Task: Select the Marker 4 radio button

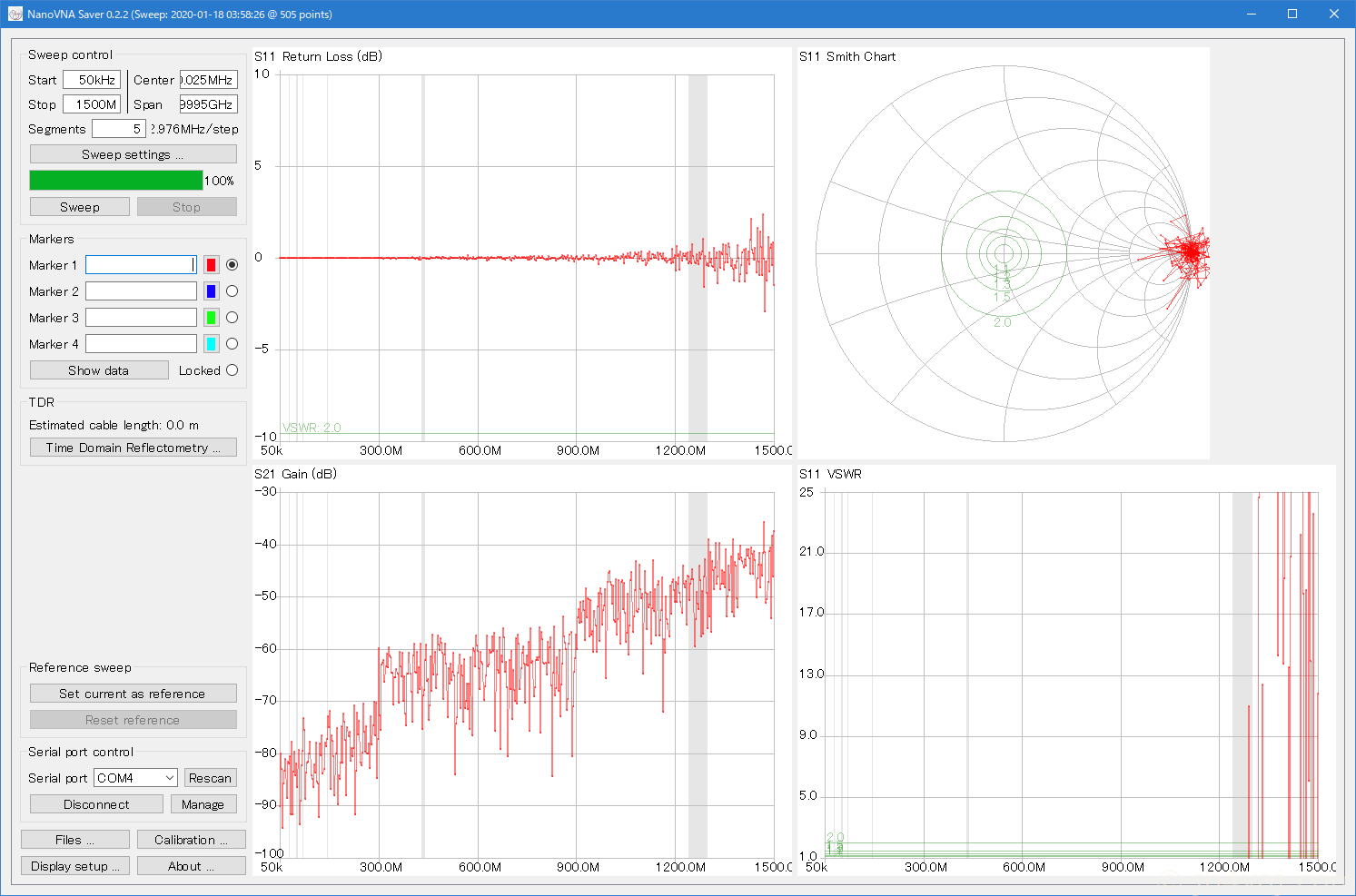Action: [233, 344]
